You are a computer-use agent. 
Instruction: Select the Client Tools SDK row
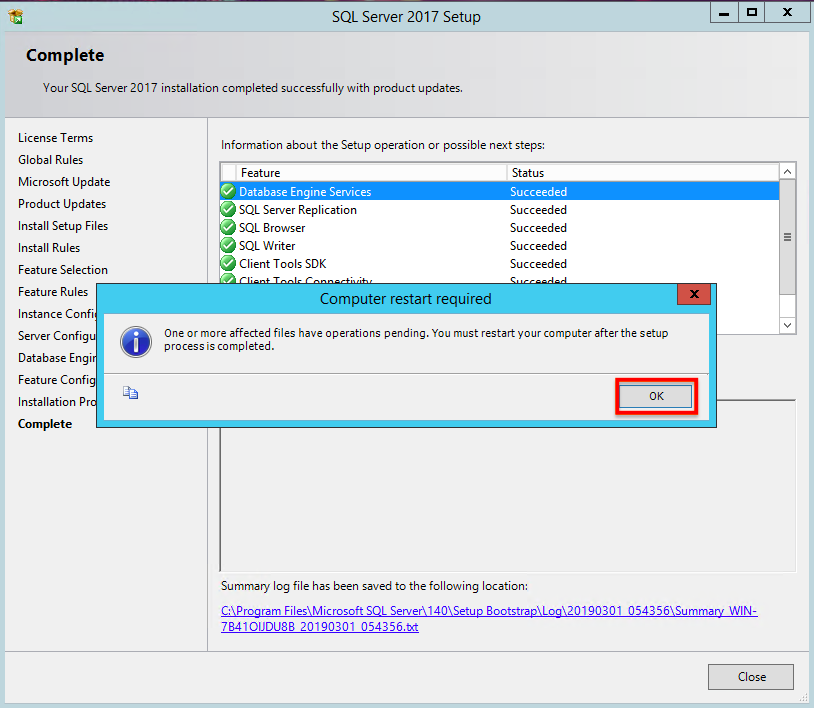coord(499,264)
